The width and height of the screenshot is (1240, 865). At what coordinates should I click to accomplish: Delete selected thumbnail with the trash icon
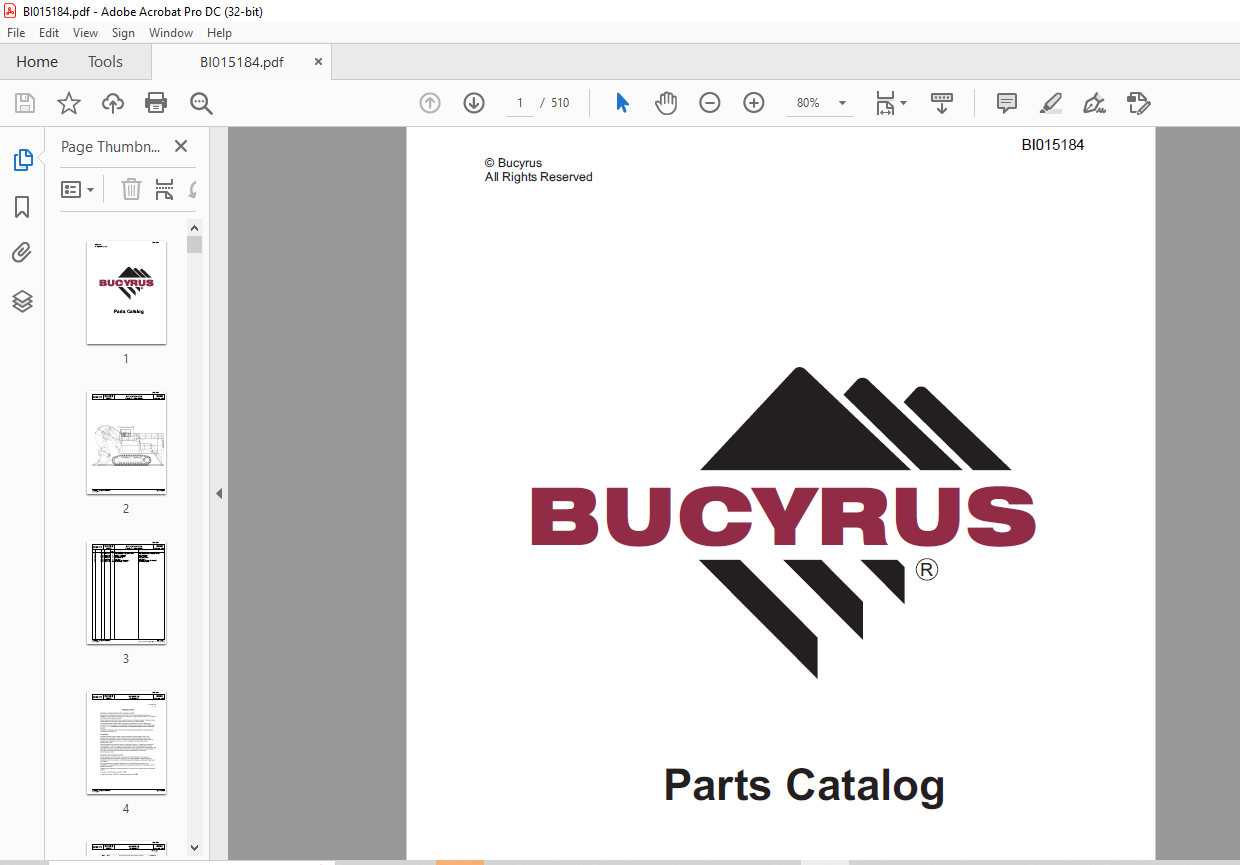pos(131,189)
